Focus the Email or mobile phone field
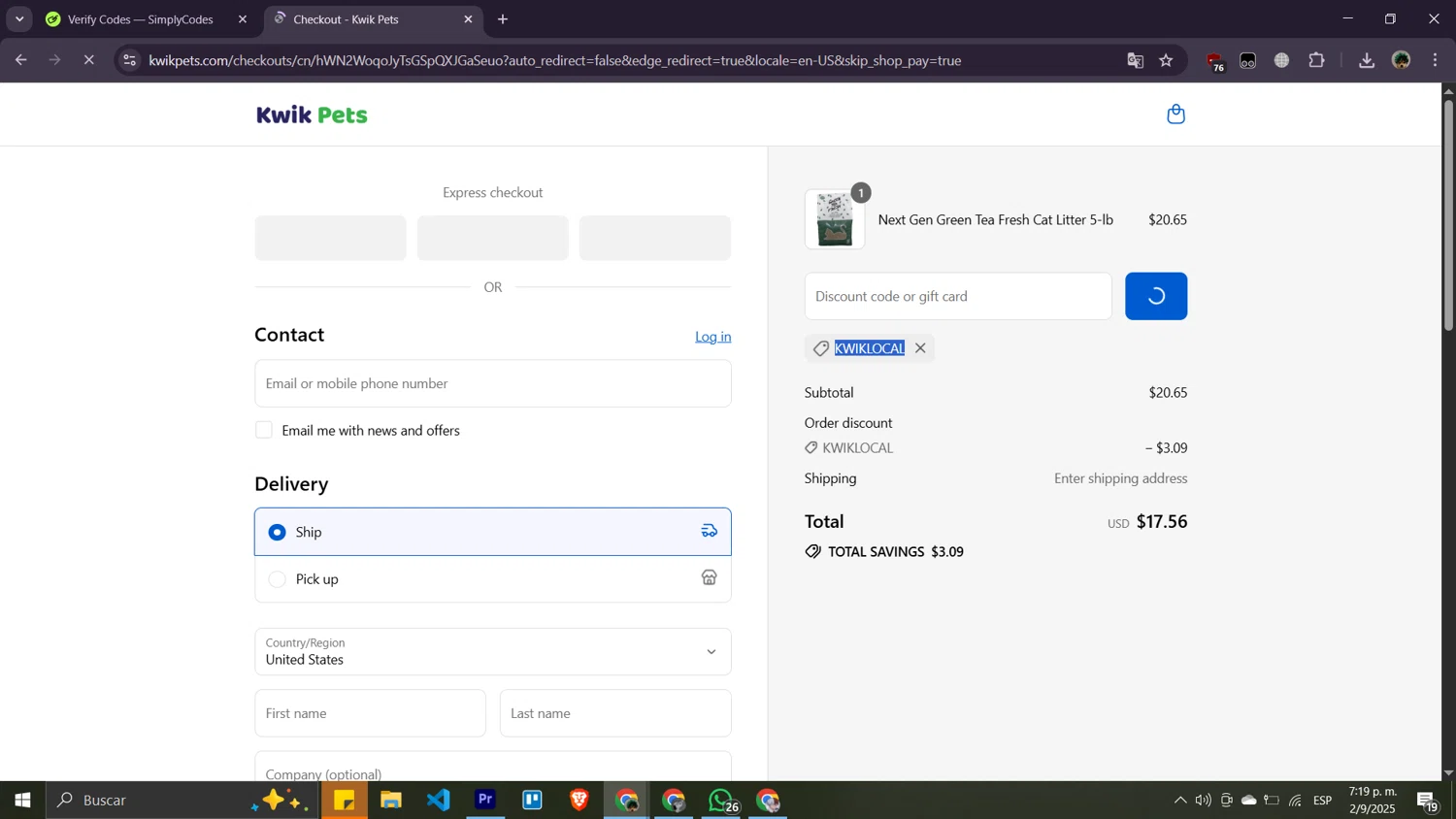 click(x=492, y=383)
